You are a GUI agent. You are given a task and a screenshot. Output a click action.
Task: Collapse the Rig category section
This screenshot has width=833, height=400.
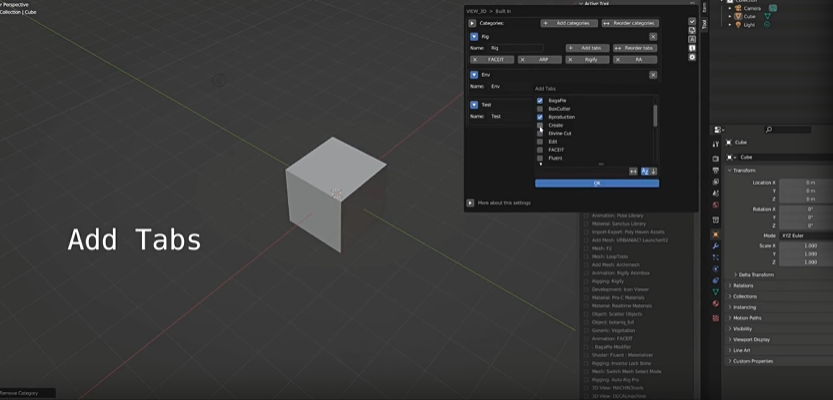474,37
